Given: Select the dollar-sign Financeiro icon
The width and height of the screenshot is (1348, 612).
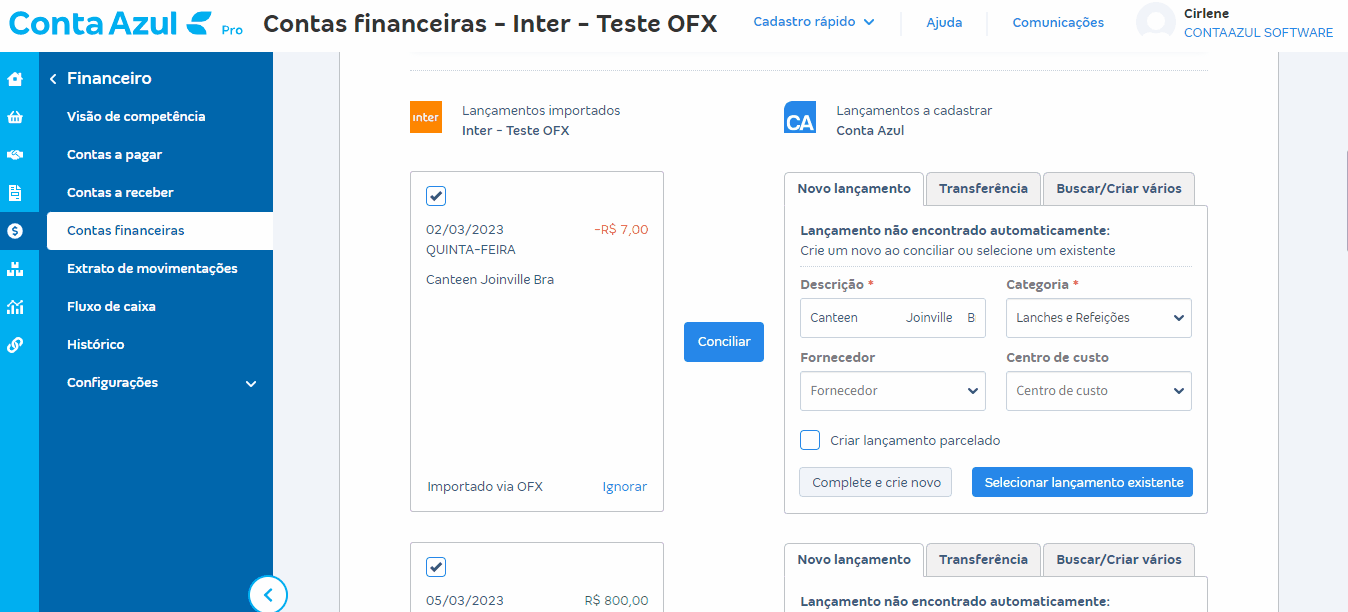Looking at the screenshot, I should coord(15,231).
